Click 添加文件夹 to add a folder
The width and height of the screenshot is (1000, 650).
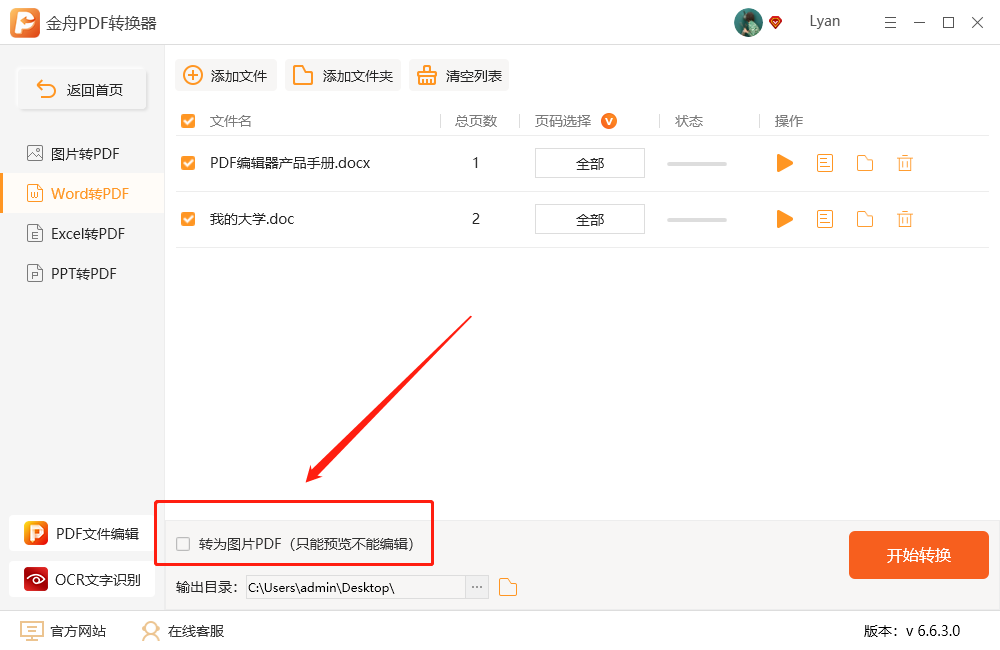(342, 75)
